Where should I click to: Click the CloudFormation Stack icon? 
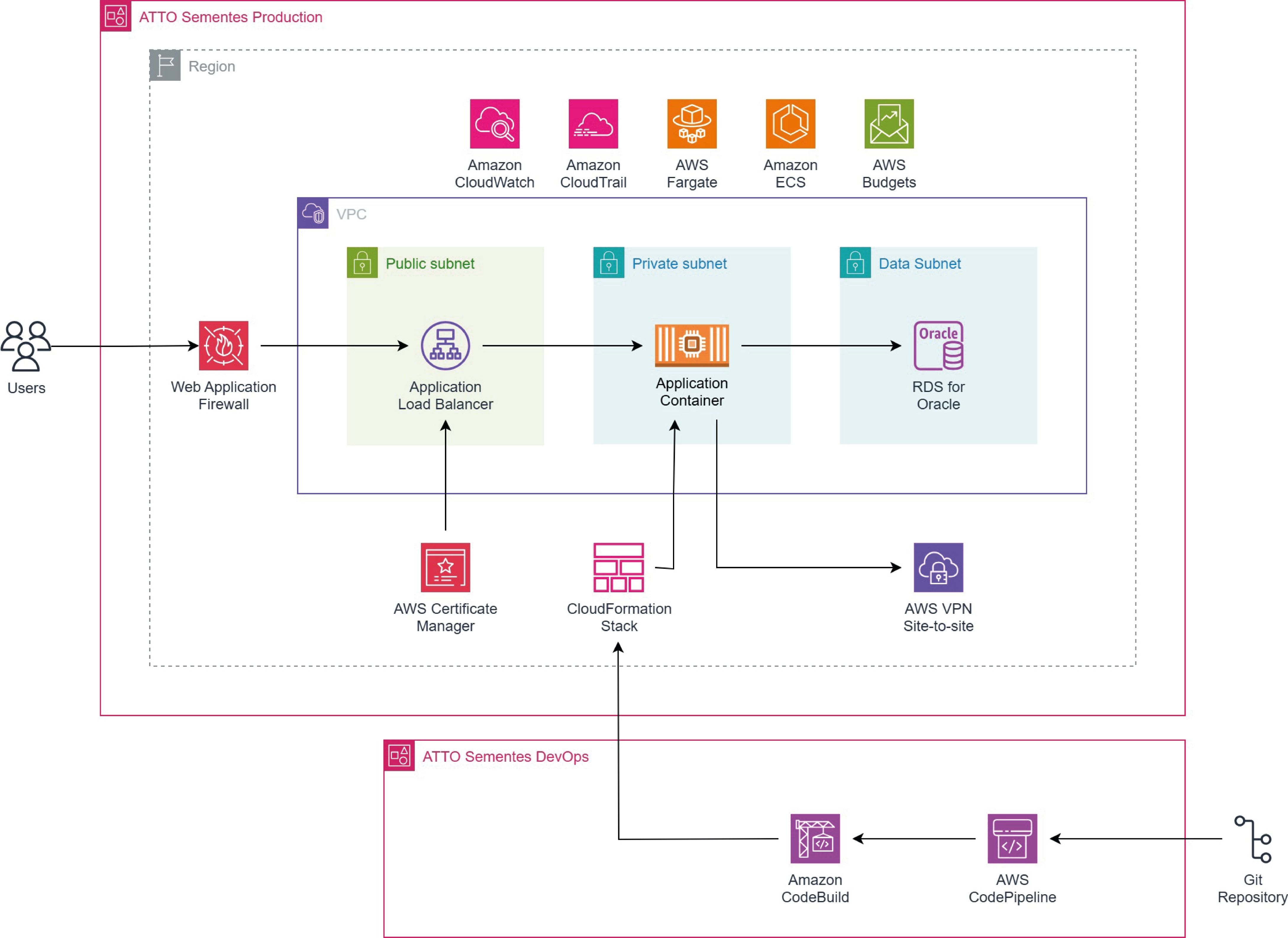(x=619, y=567)
